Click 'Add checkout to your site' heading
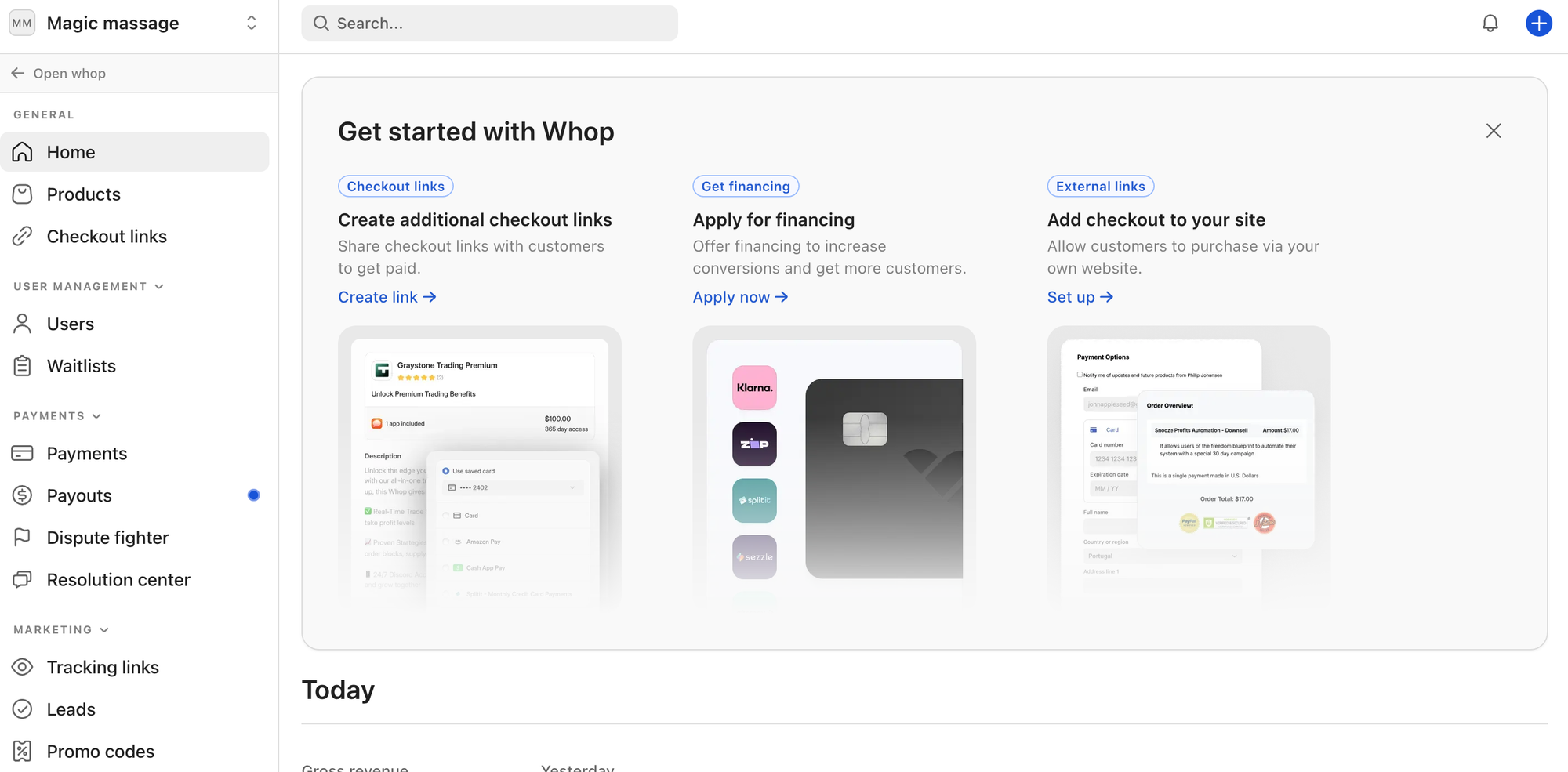1568x772 pixels. point(1156,220)
